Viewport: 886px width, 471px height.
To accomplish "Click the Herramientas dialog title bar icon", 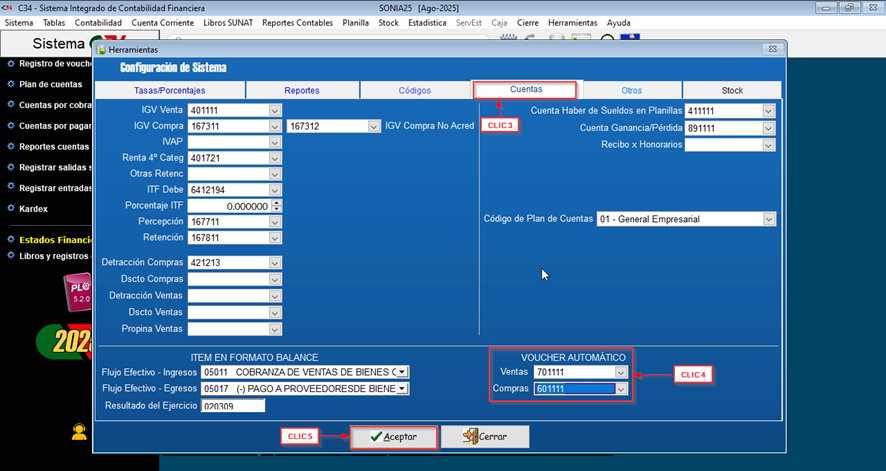I will tap(102, 49).
